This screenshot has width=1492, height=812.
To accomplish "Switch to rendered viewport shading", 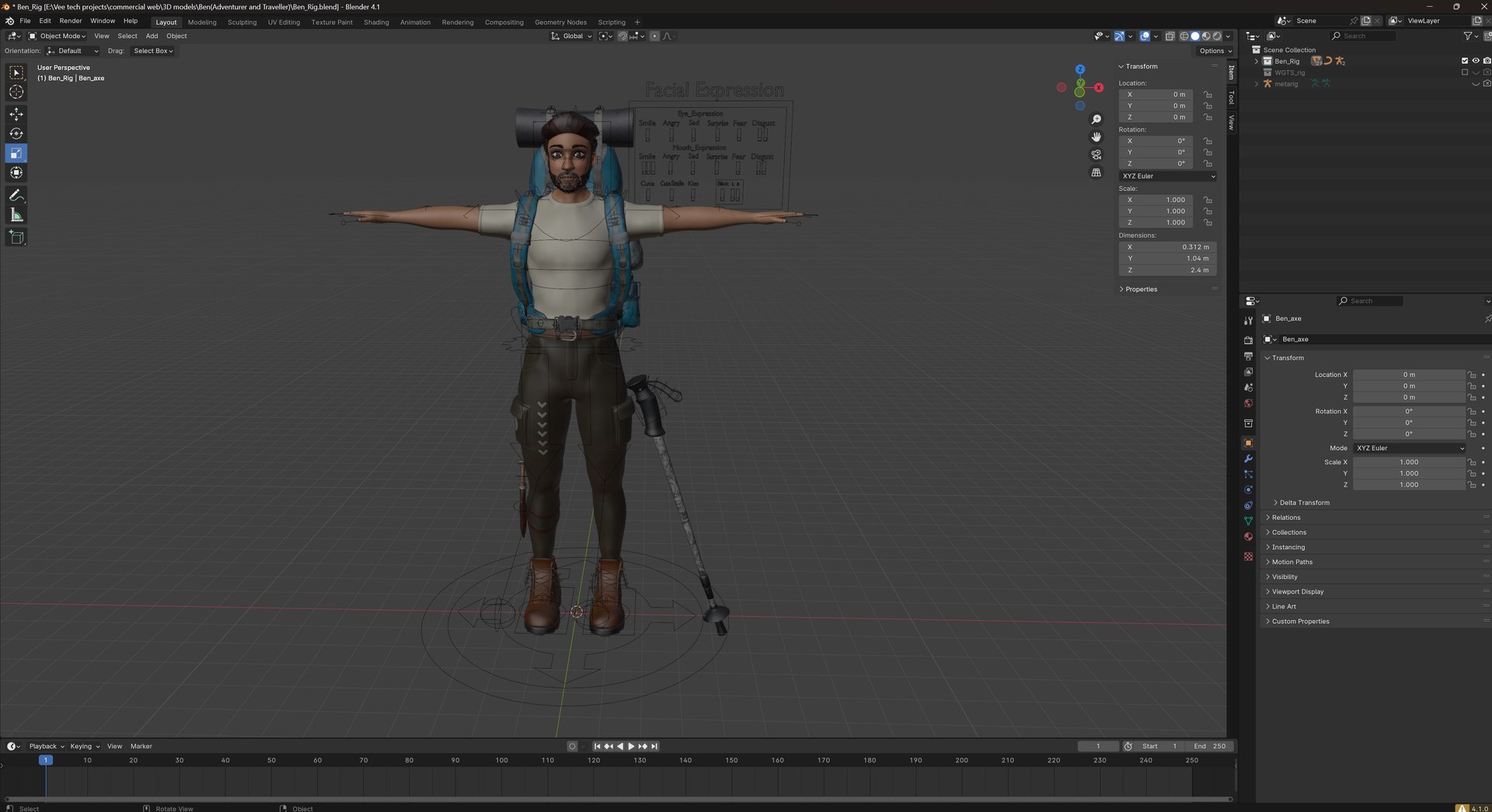I will (x=1217, y=36).
